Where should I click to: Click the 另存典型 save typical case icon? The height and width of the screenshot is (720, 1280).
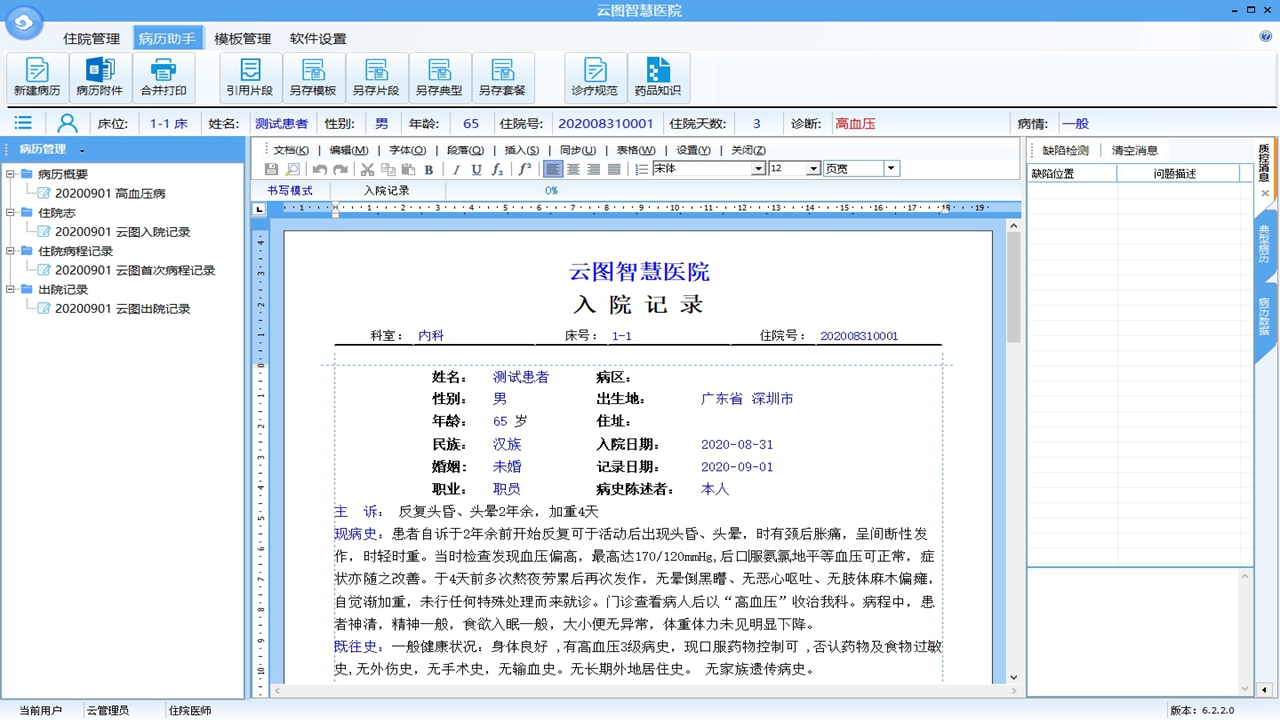click(440, 76)
